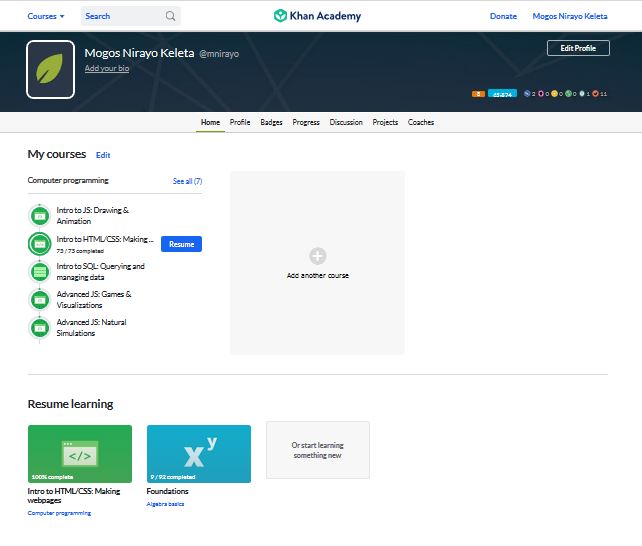The image size is (642, 546).
Task: Click the blue Resume button
Action: [181, 244]
